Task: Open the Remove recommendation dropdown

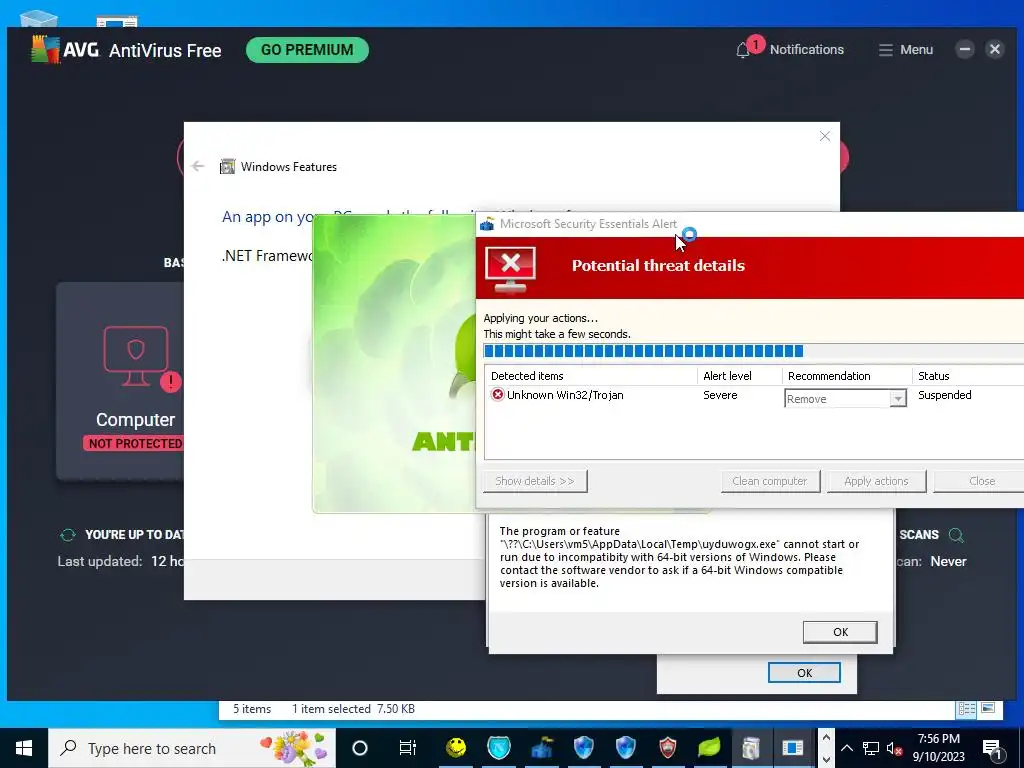Action: tap(898, 398)
